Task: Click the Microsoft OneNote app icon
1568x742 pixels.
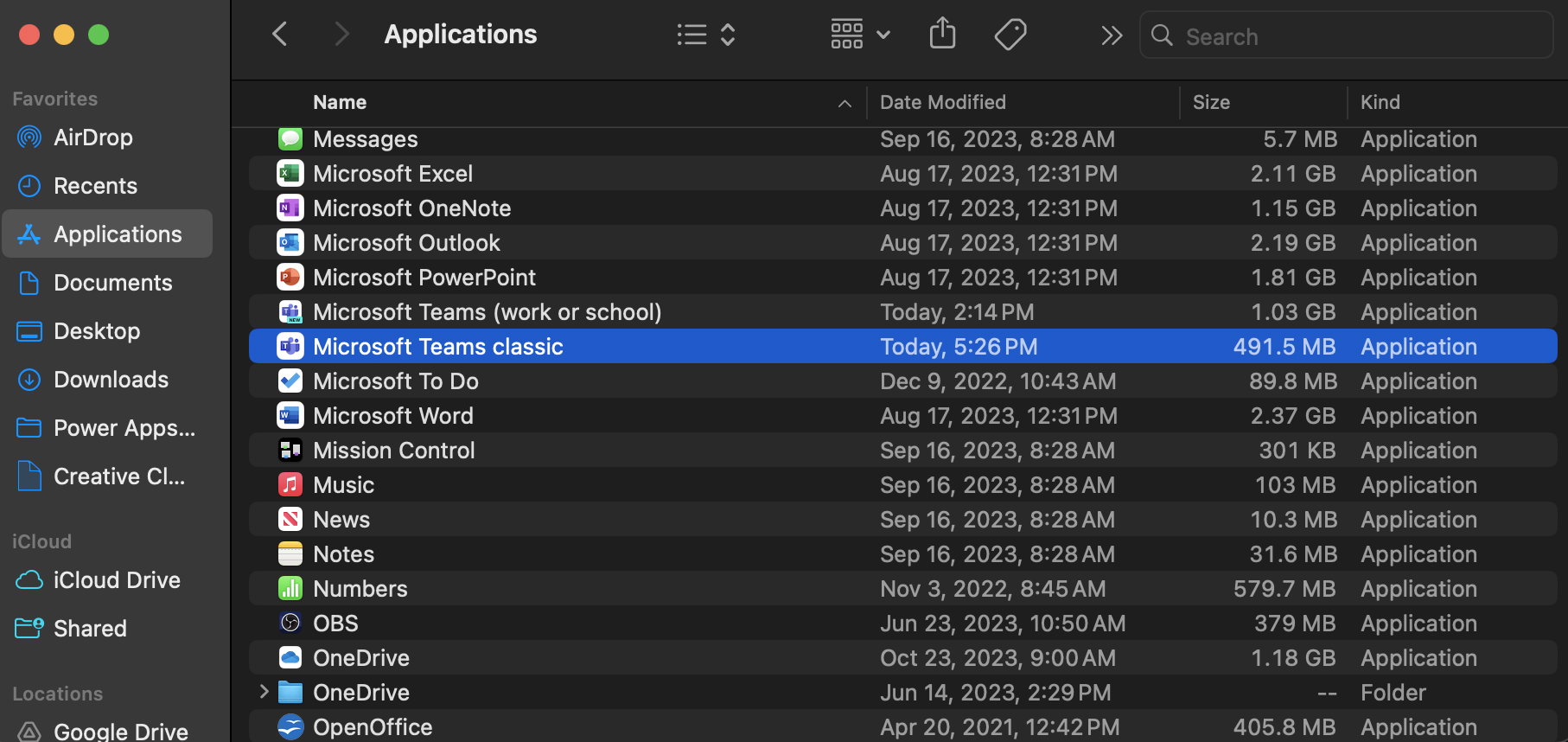Action: click(290, 208)
